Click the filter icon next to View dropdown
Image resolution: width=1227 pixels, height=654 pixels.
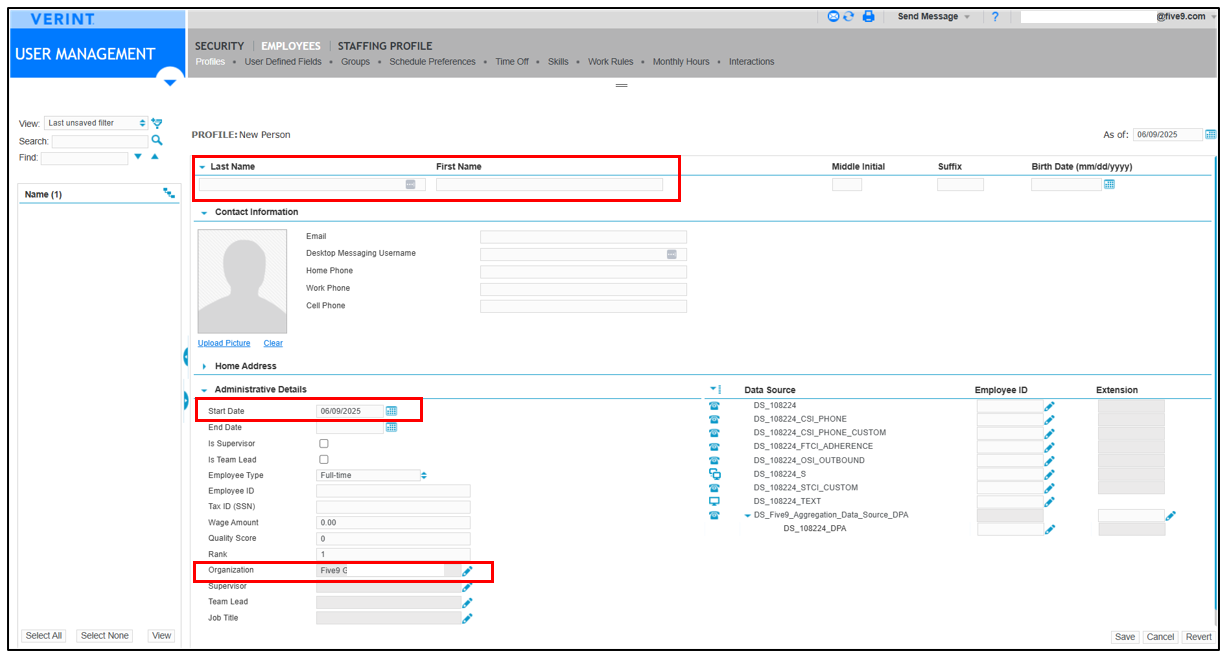click(157, 123)
